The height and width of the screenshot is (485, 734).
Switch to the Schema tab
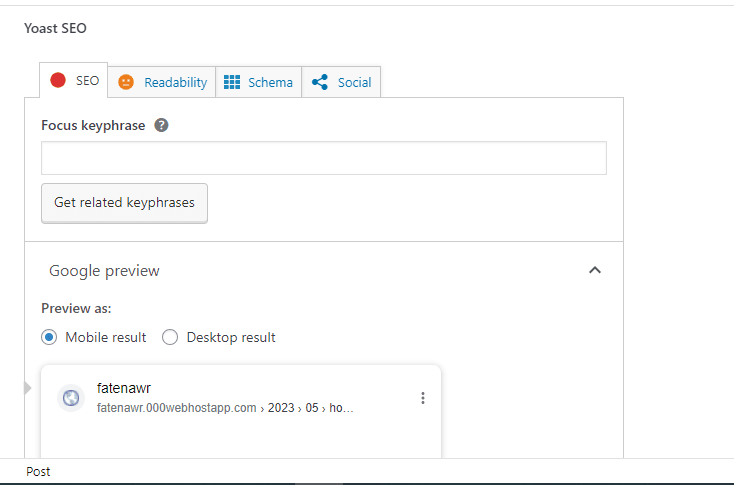click(258, 82)
